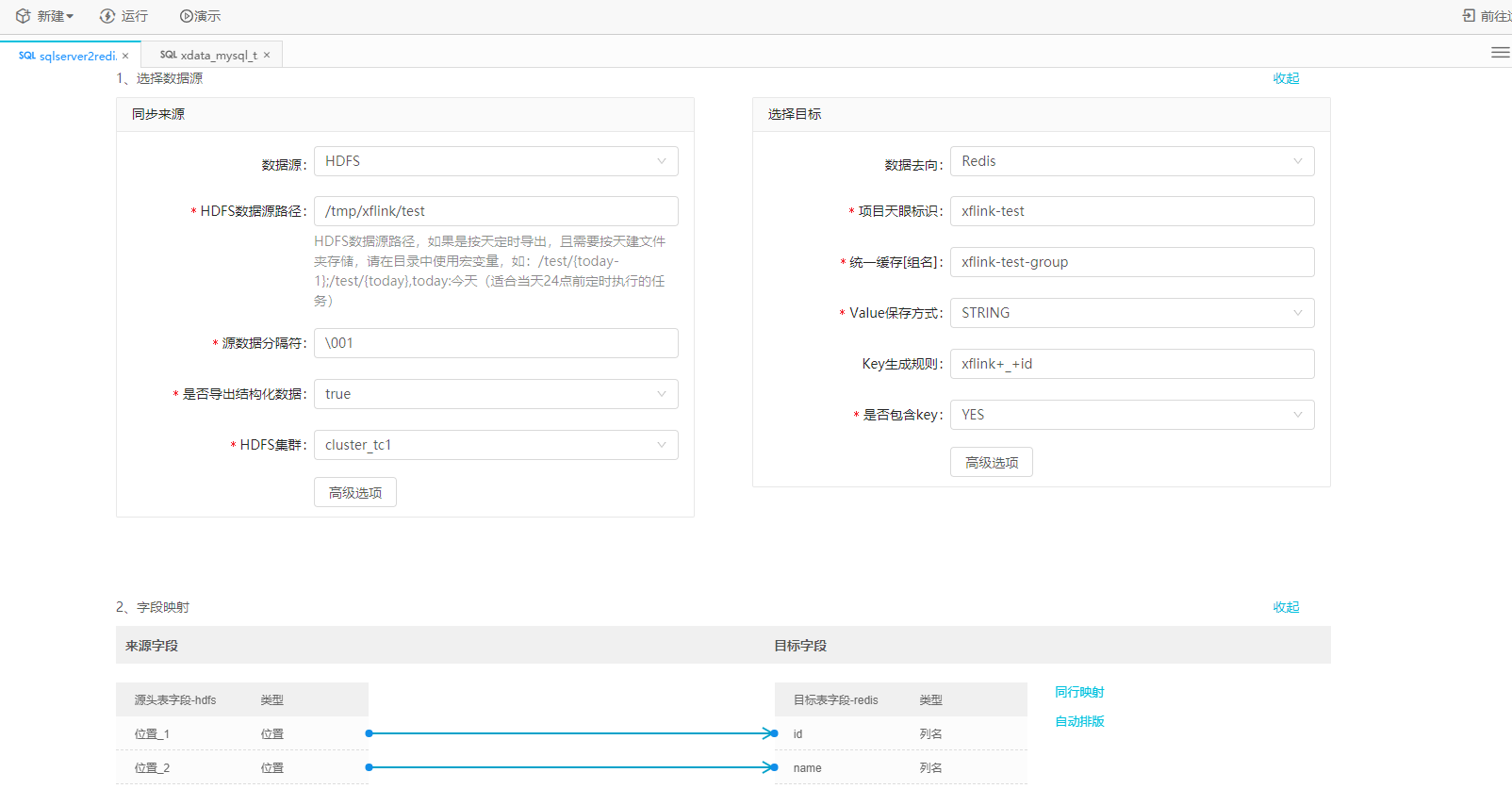
Task: Click the 自动排版 link
Action: (1079, 721)
